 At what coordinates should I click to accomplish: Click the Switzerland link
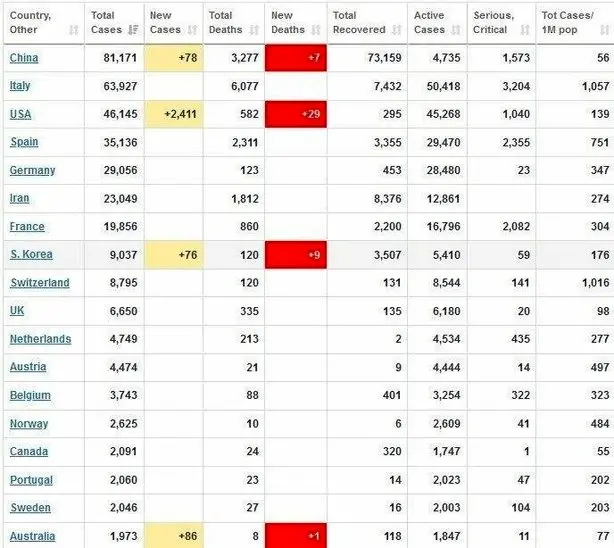point(39,283)
